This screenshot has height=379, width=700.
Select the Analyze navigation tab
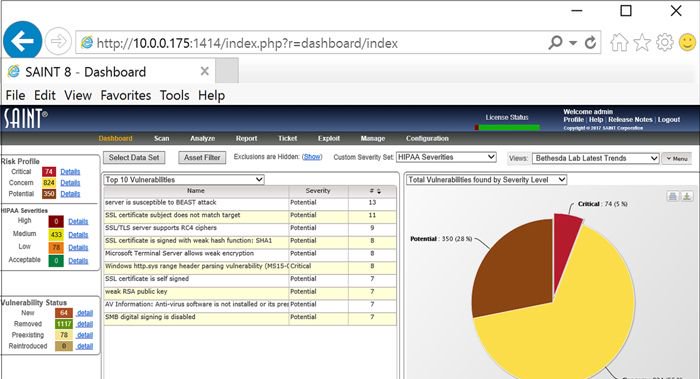pyautogui.click(x=202, y=138)
